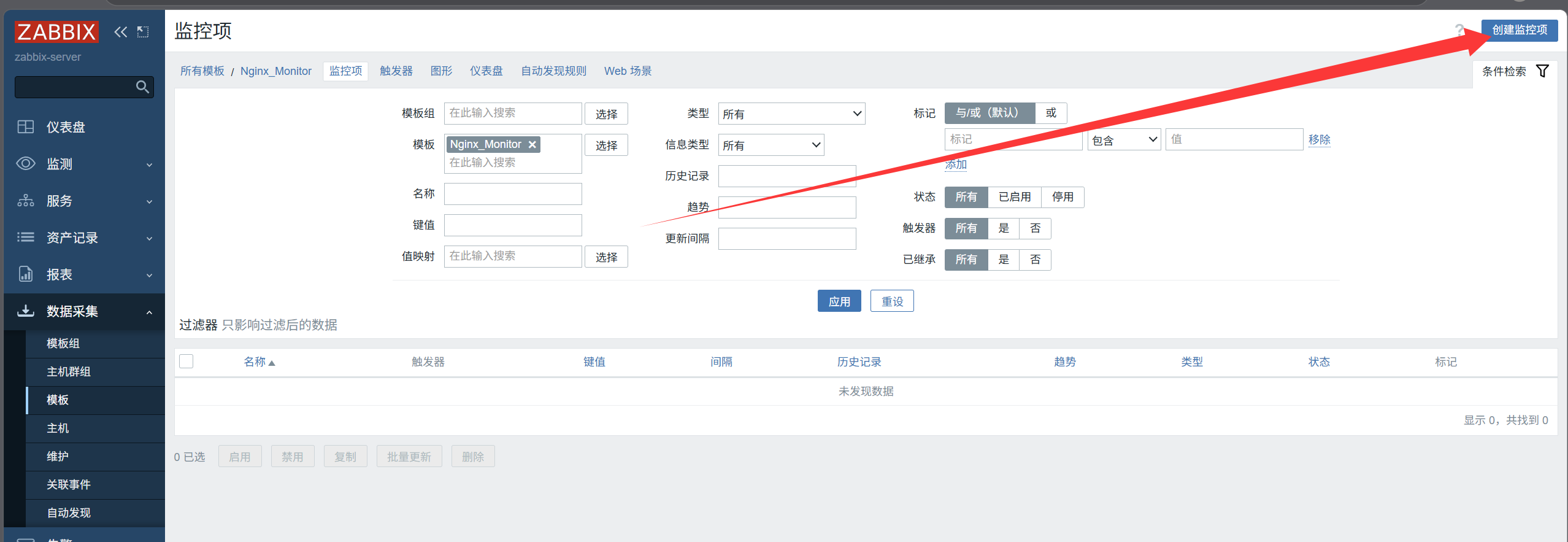Open the 包含 tag operator dropdown

1124,140
